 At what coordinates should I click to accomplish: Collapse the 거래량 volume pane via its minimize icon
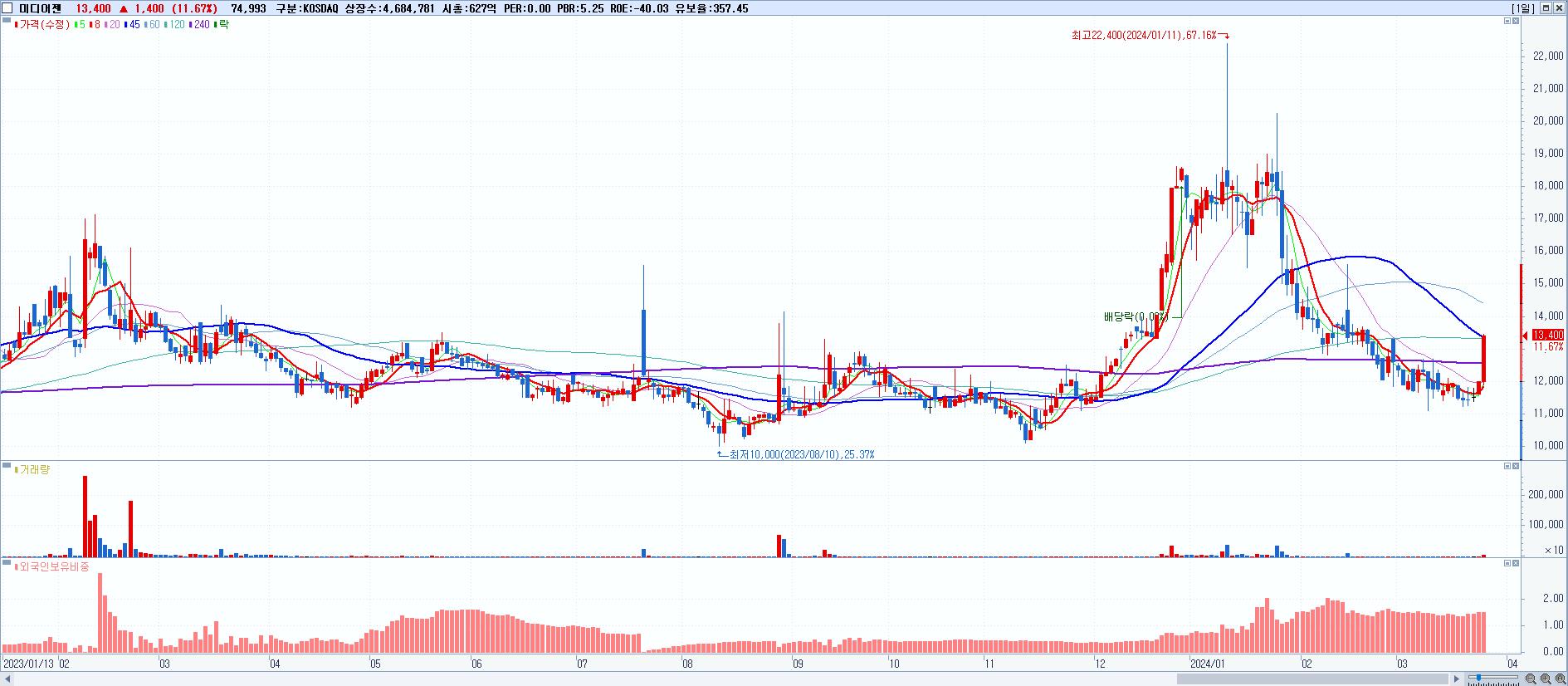1507,467
